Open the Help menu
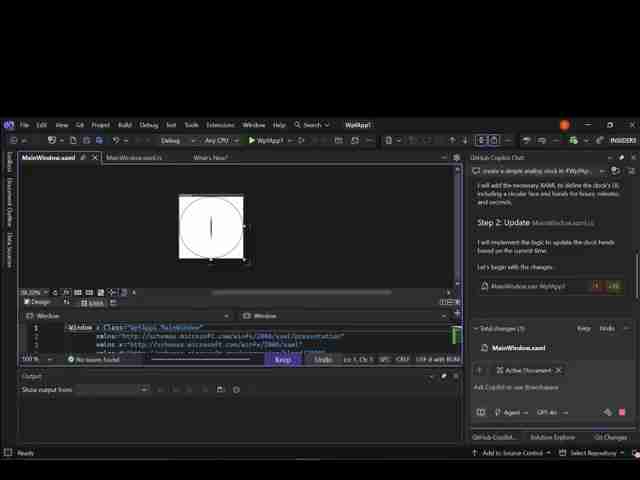Viewport: 640px width, 480px height. point(279,125)
